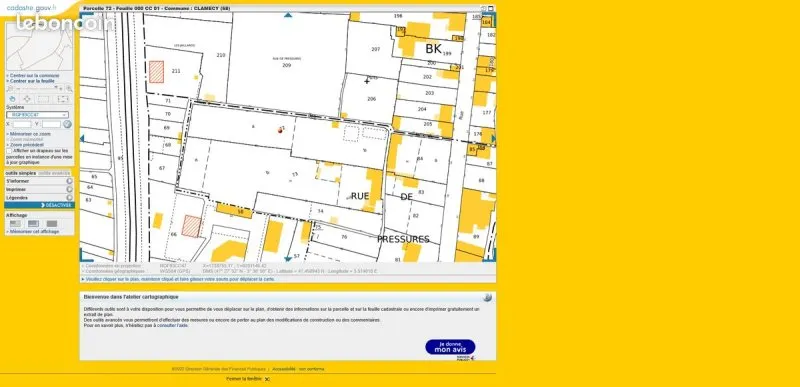
Task: Click 'Mémoriser ce zoom' link
Action: point(30,134)
